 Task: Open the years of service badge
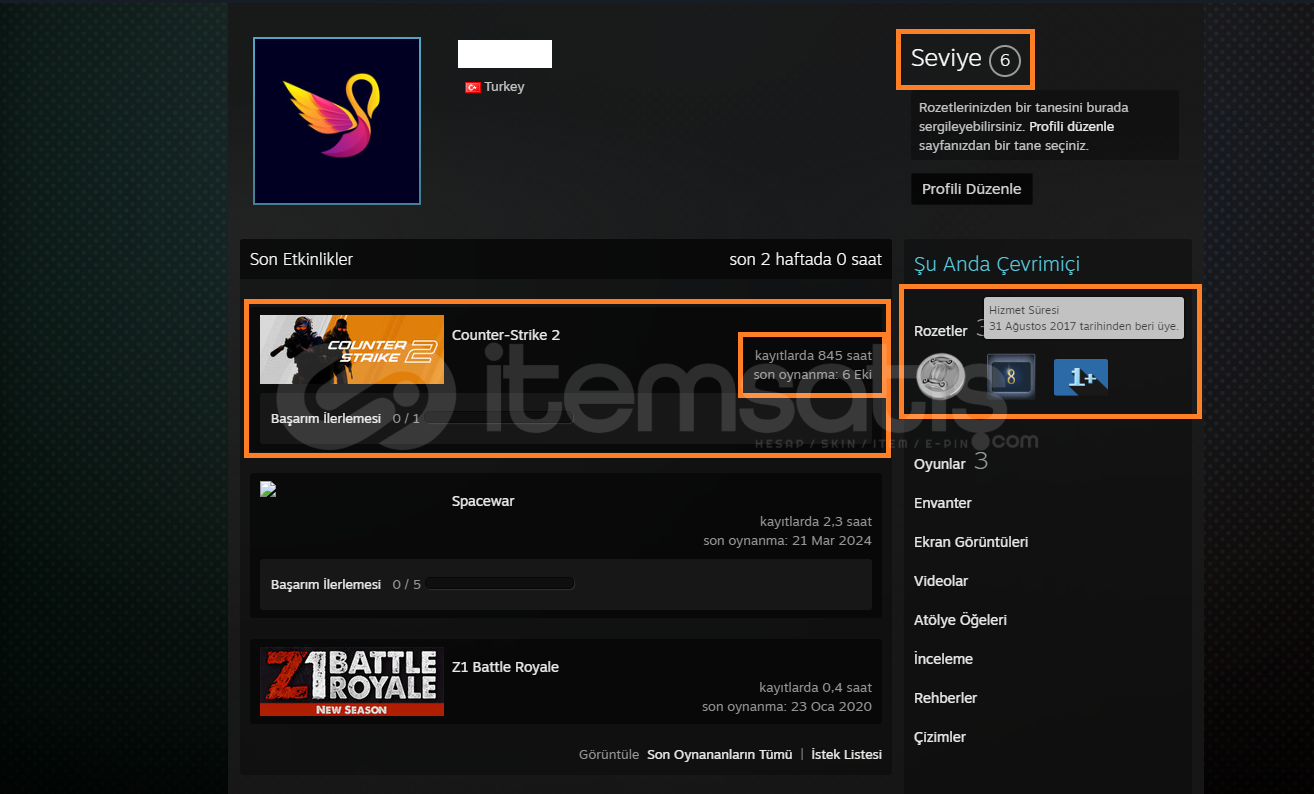(1010, 377)
